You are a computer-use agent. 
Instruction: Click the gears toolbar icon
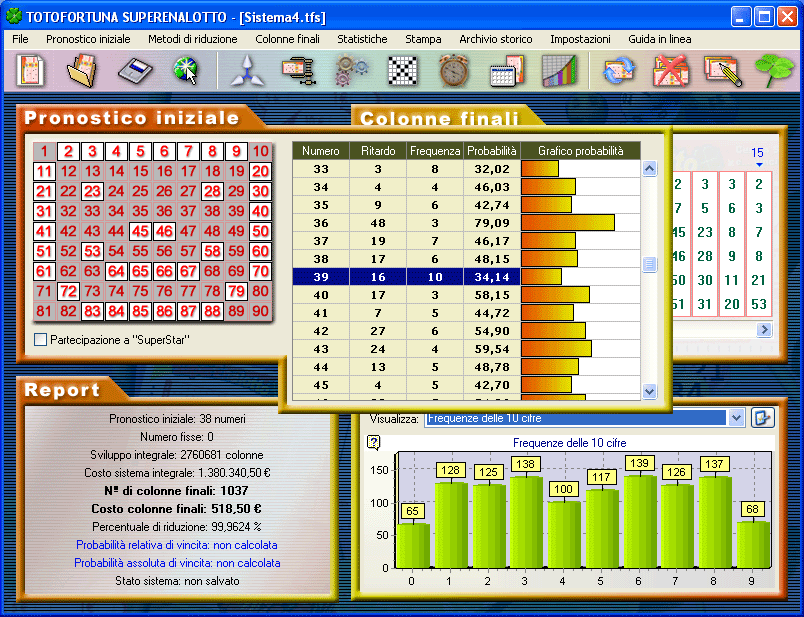pyautogui.click(x=350, y=71)
